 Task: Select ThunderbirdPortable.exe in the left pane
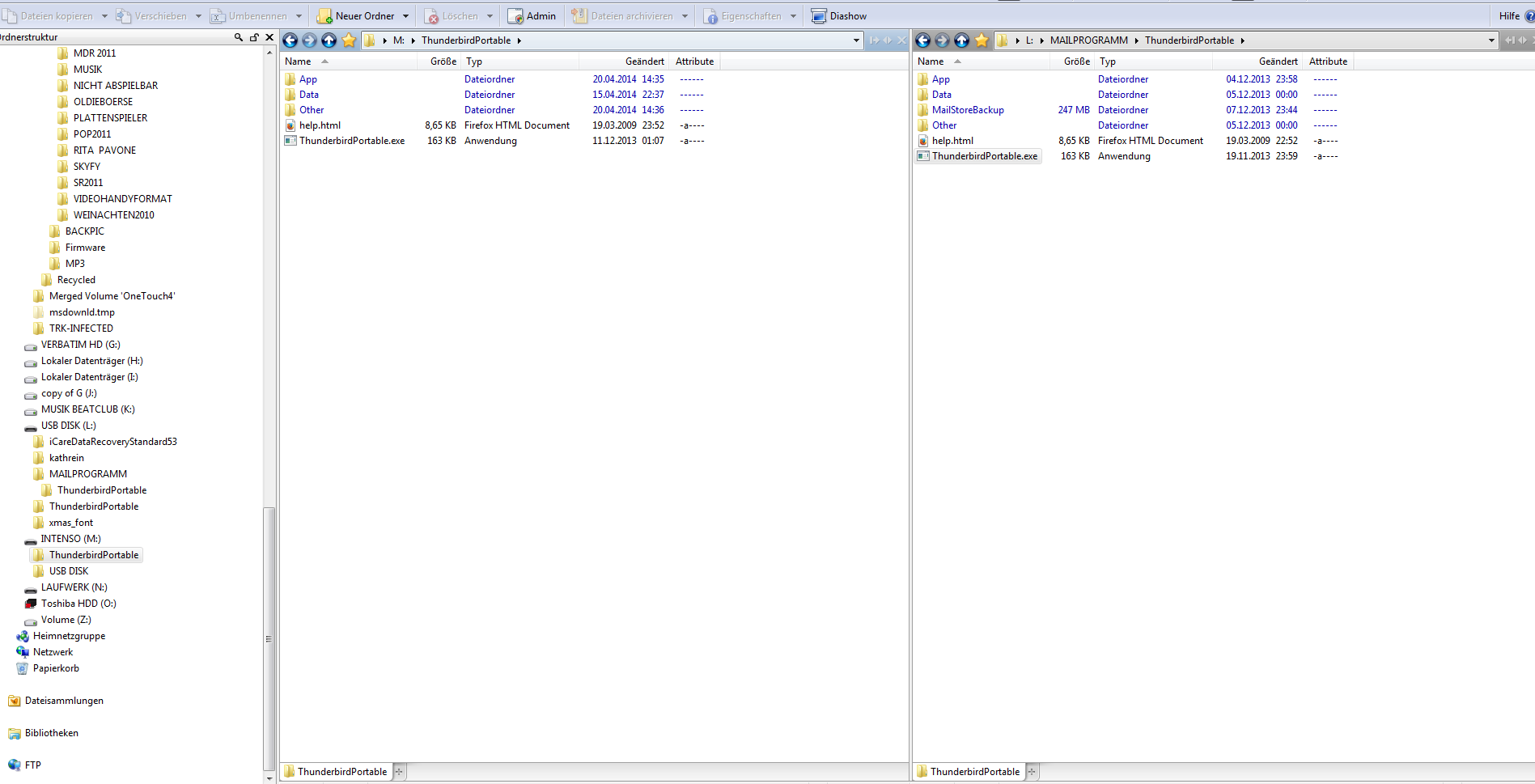coord(352,141)
